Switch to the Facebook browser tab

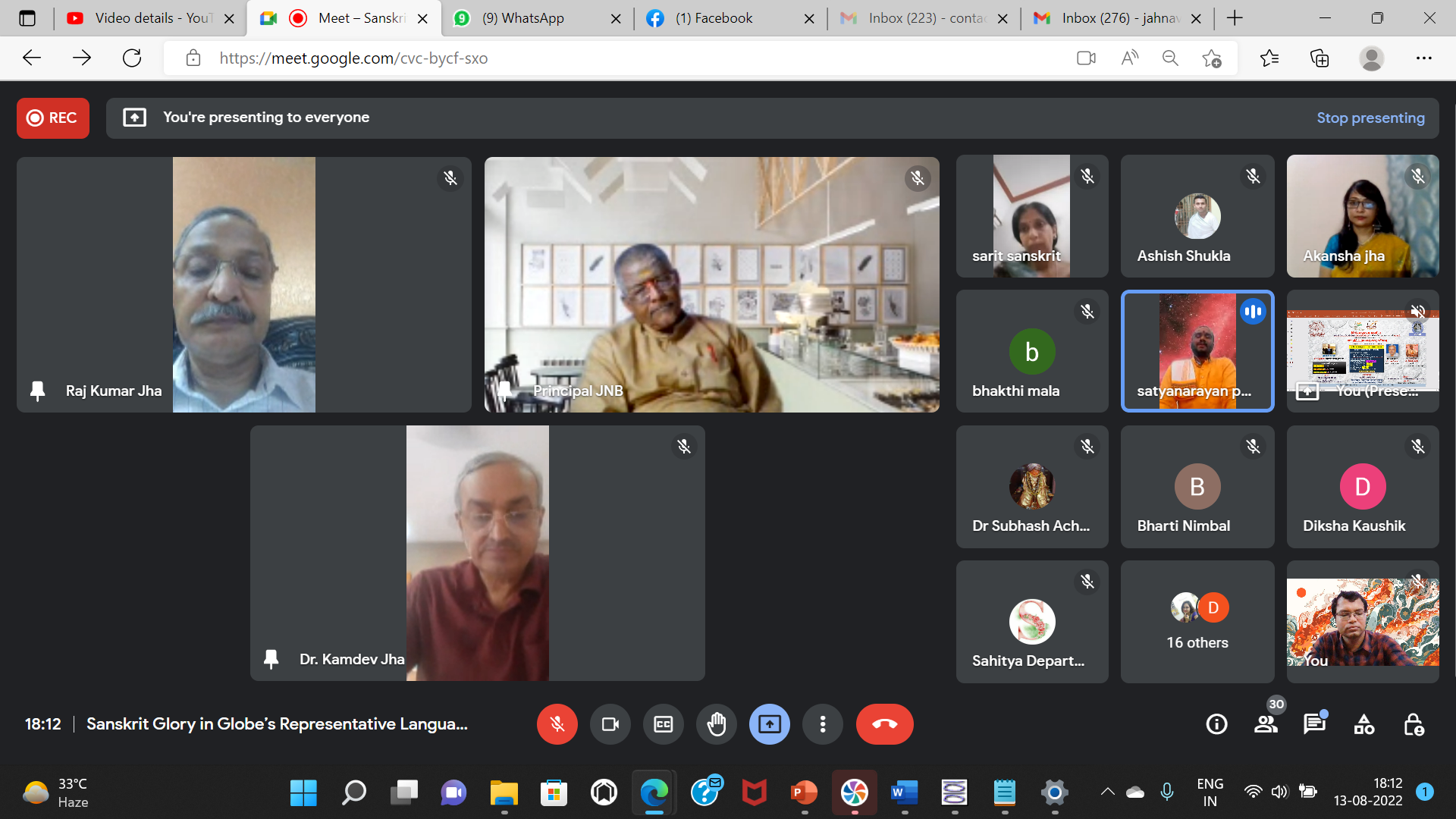pos(713,18)
